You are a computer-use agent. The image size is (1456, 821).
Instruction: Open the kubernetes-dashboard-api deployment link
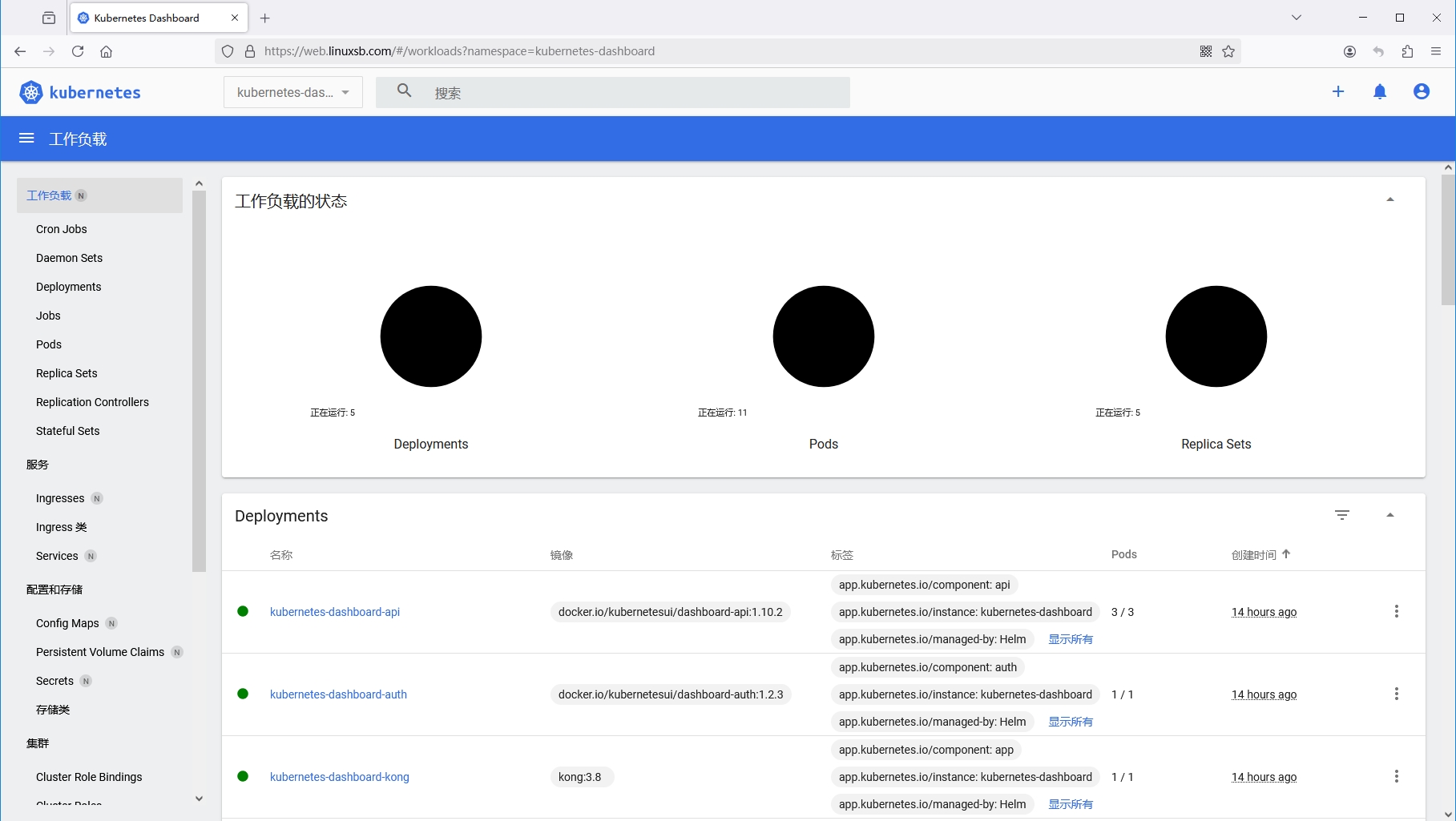click(x=335, y=612)
